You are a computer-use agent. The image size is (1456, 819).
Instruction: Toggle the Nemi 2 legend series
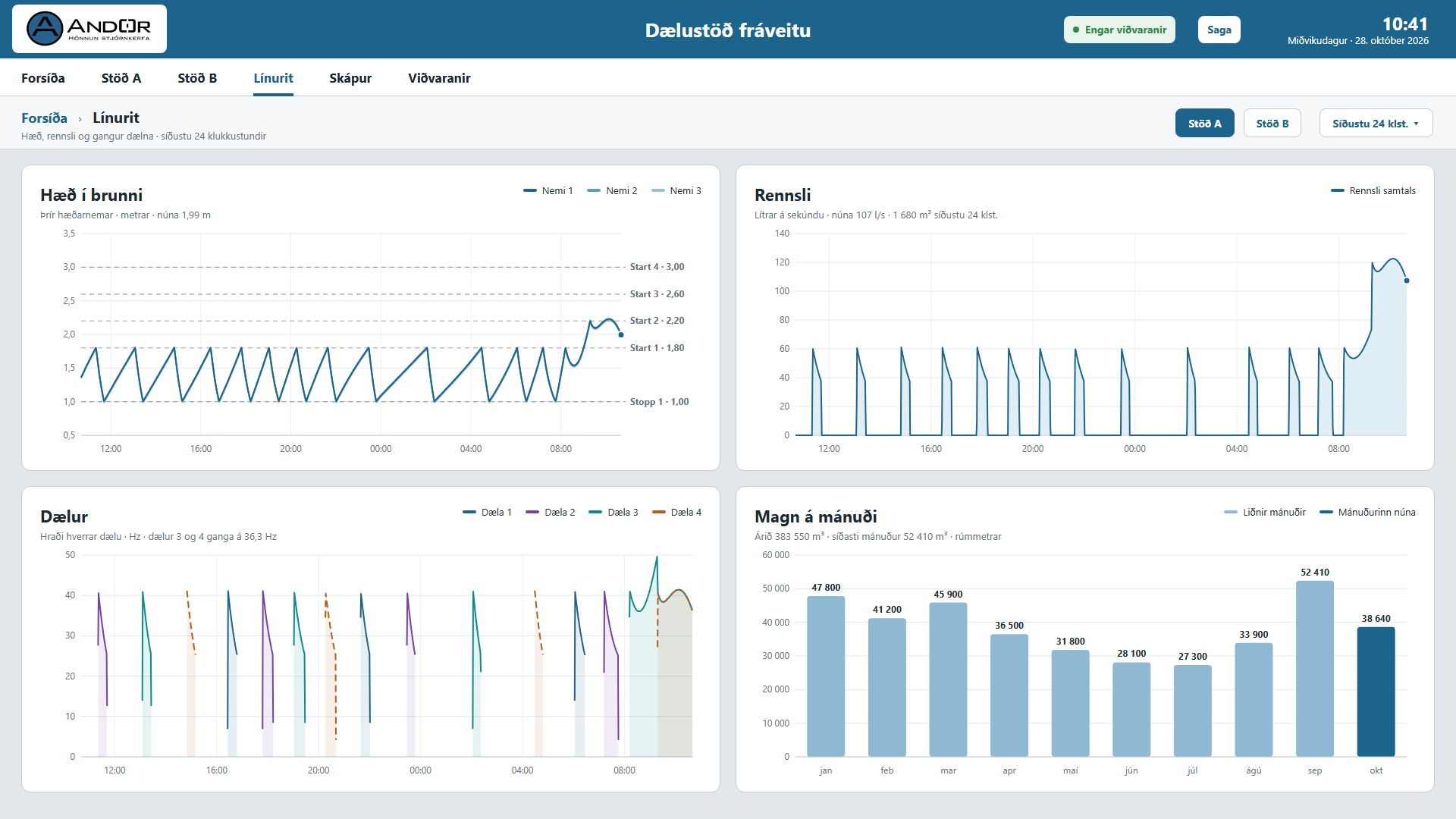tap(612, 190)
